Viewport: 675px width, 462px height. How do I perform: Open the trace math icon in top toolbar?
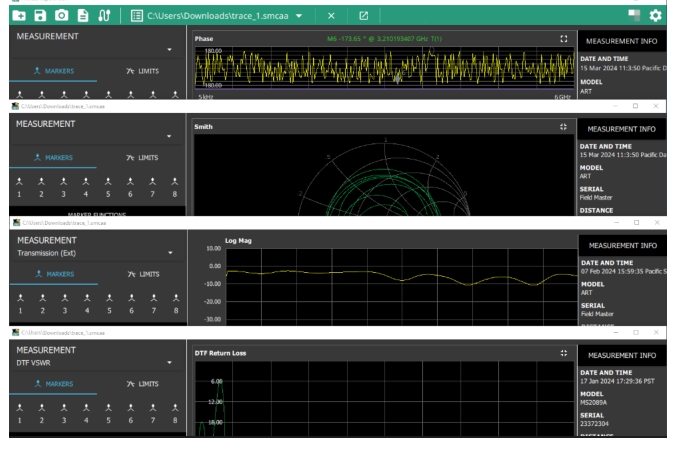click(x=104, y=16)
